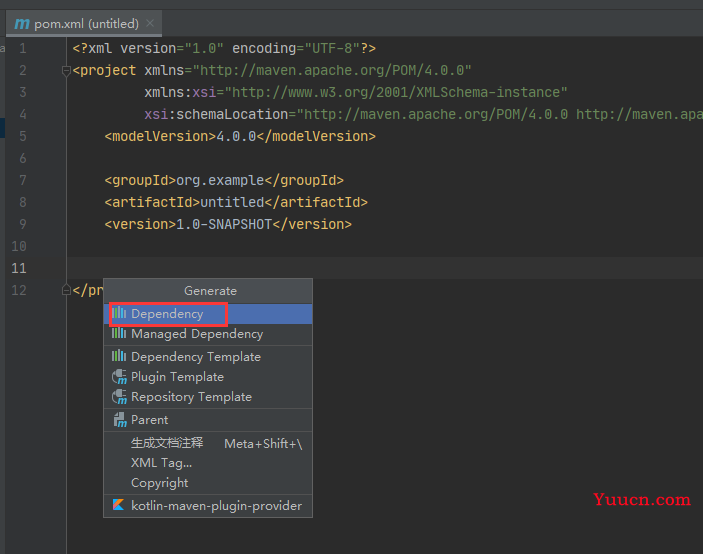Click the xml version declaration line
The width and height of the screenshot is (703, 554).
(224, 48)
